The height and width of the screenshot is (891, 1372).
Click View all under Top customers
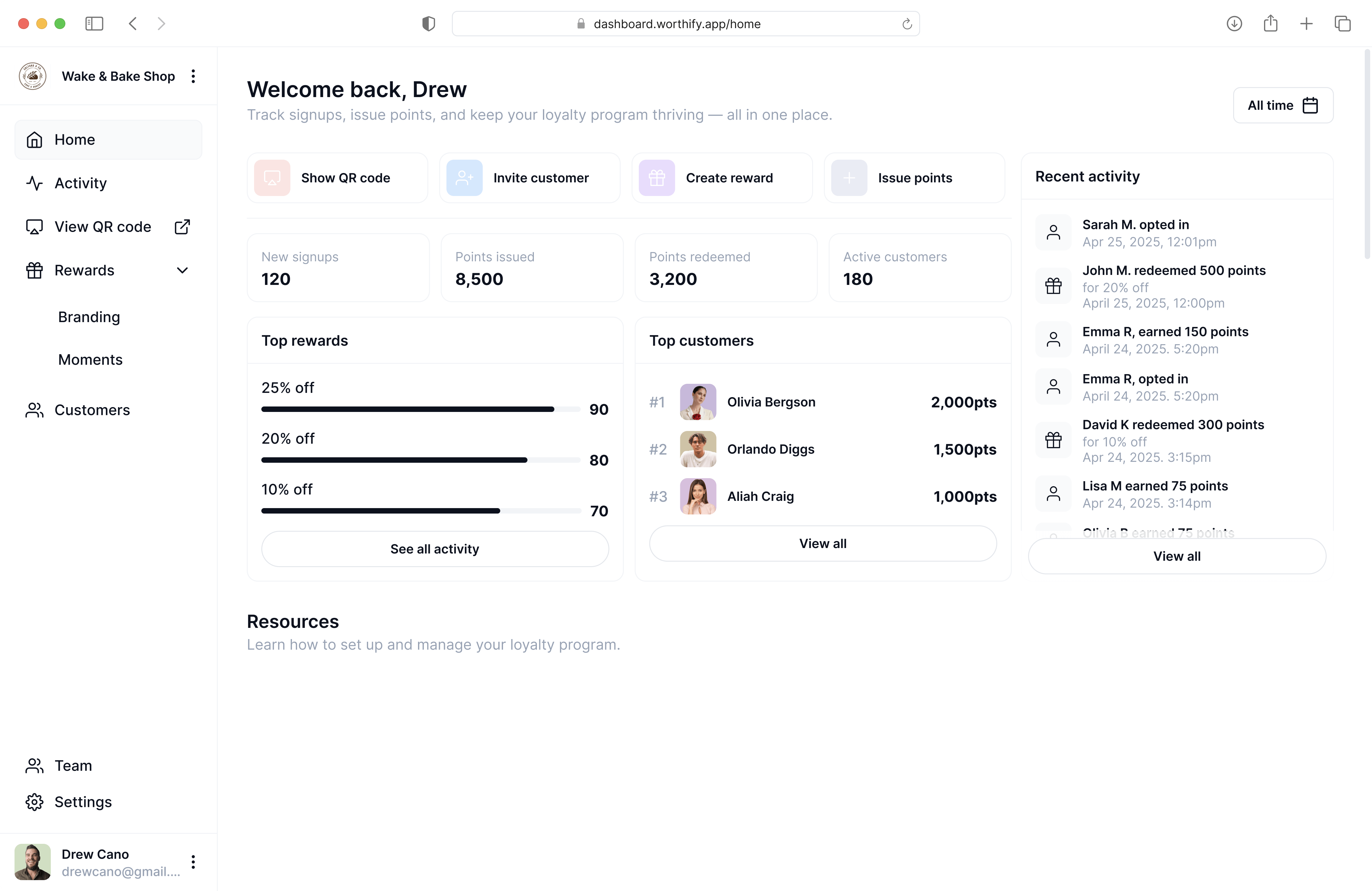click(823, 543)
